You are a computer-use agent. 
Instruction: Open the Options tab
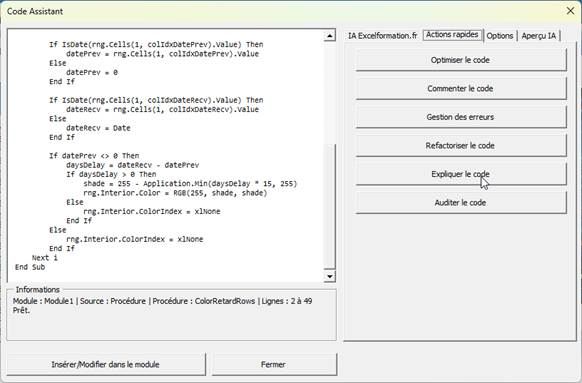click(x=500, y=36)
